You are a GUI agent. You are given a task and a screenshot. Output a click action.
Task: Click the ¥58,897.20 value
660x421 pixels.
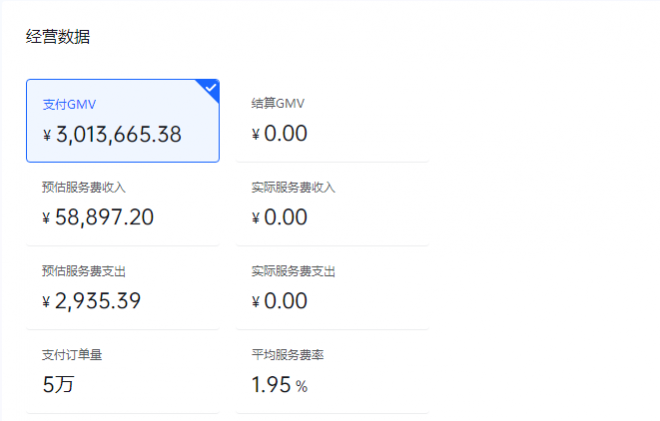click(98, 218)
